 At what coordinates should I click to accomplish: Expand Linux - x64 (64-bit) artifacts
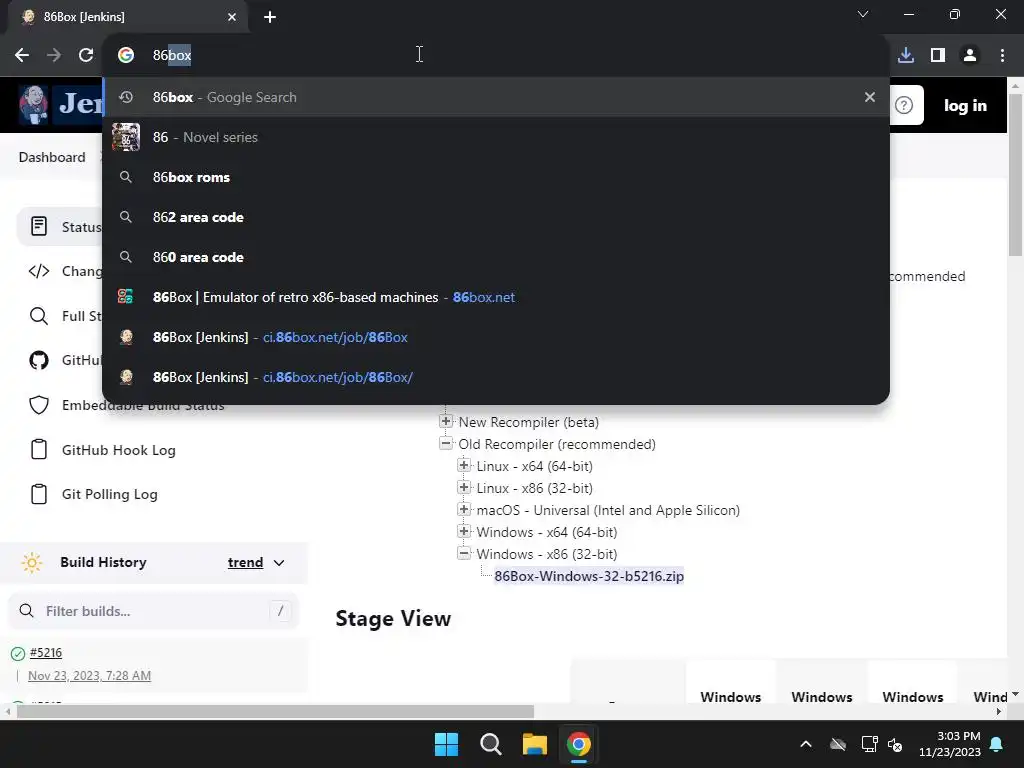point(464,465)
